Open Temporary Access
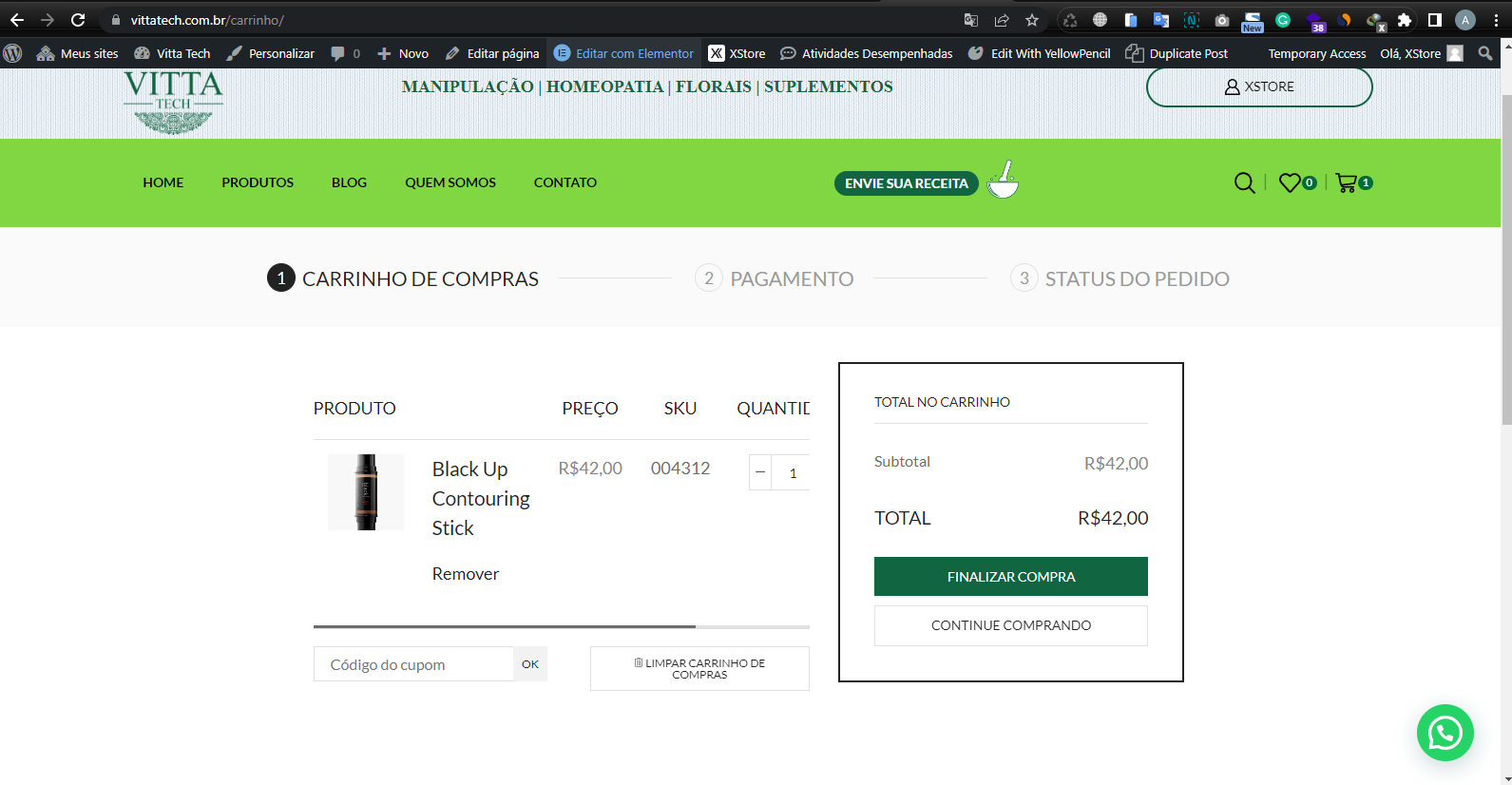This screenshot has height=785, width=1512. 1317,53
